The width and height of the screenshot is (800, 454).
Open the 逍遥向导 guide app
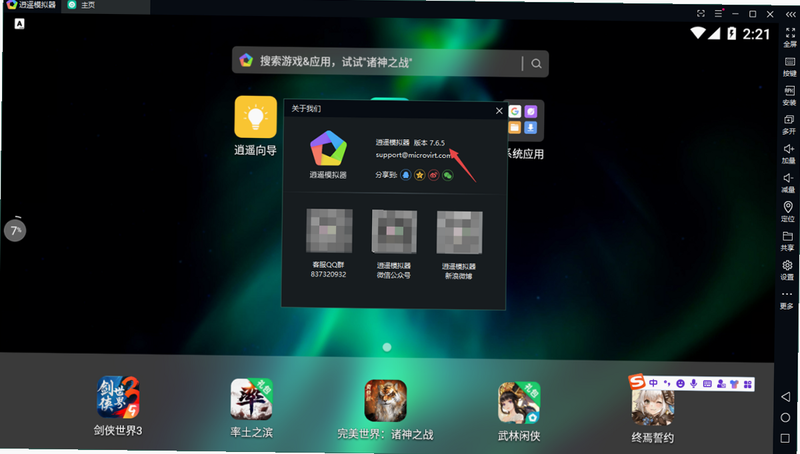[x=255, y=117]
